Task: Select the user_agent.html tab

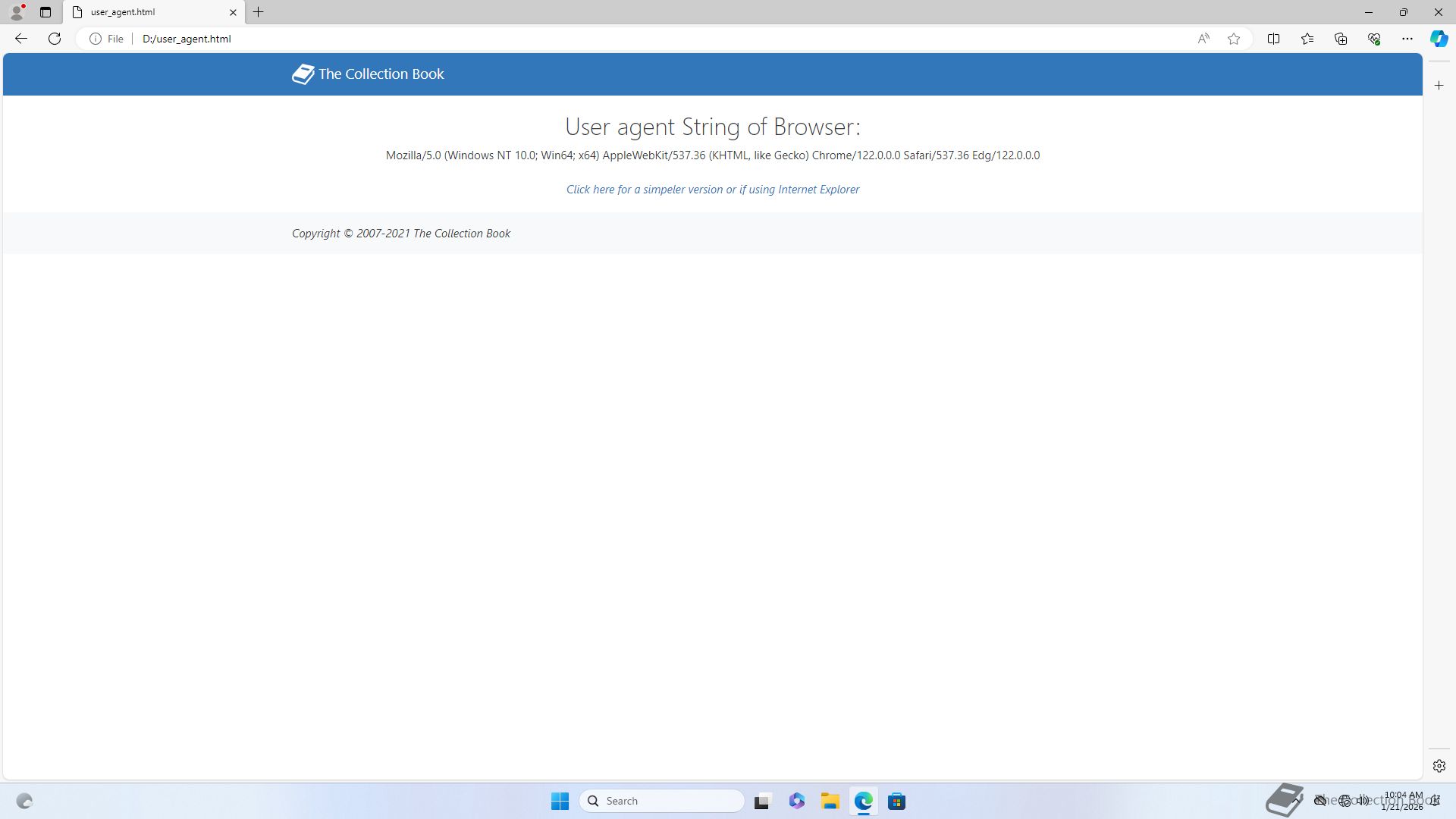Action: click(x=144, y=12)
